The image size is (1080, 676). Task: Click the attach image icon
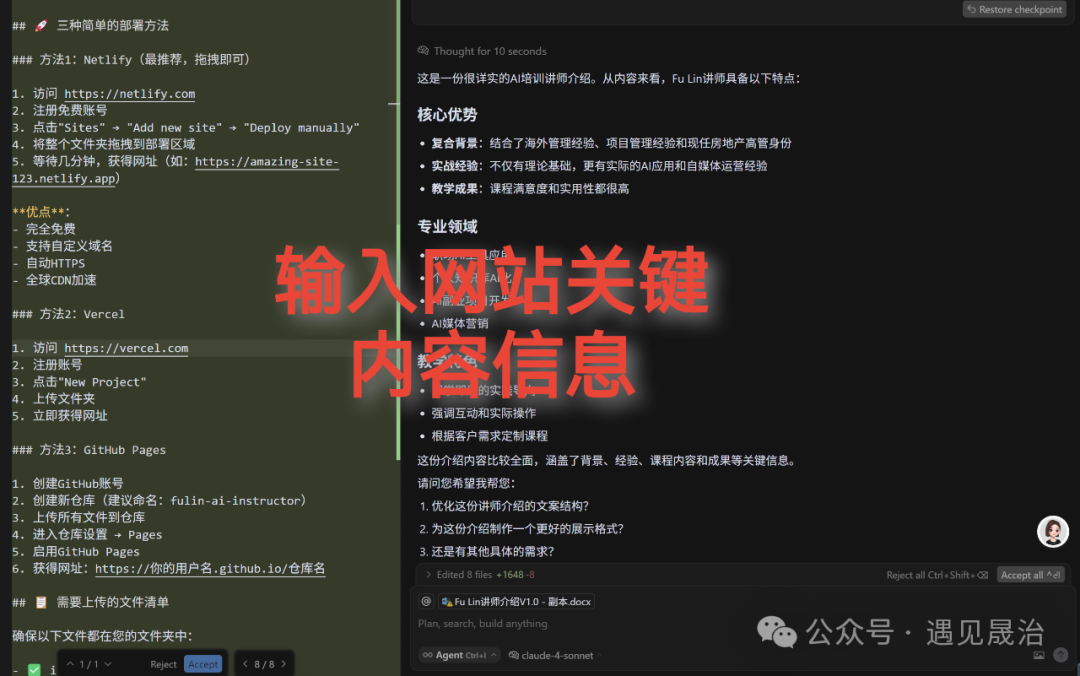click(1039, 655)
